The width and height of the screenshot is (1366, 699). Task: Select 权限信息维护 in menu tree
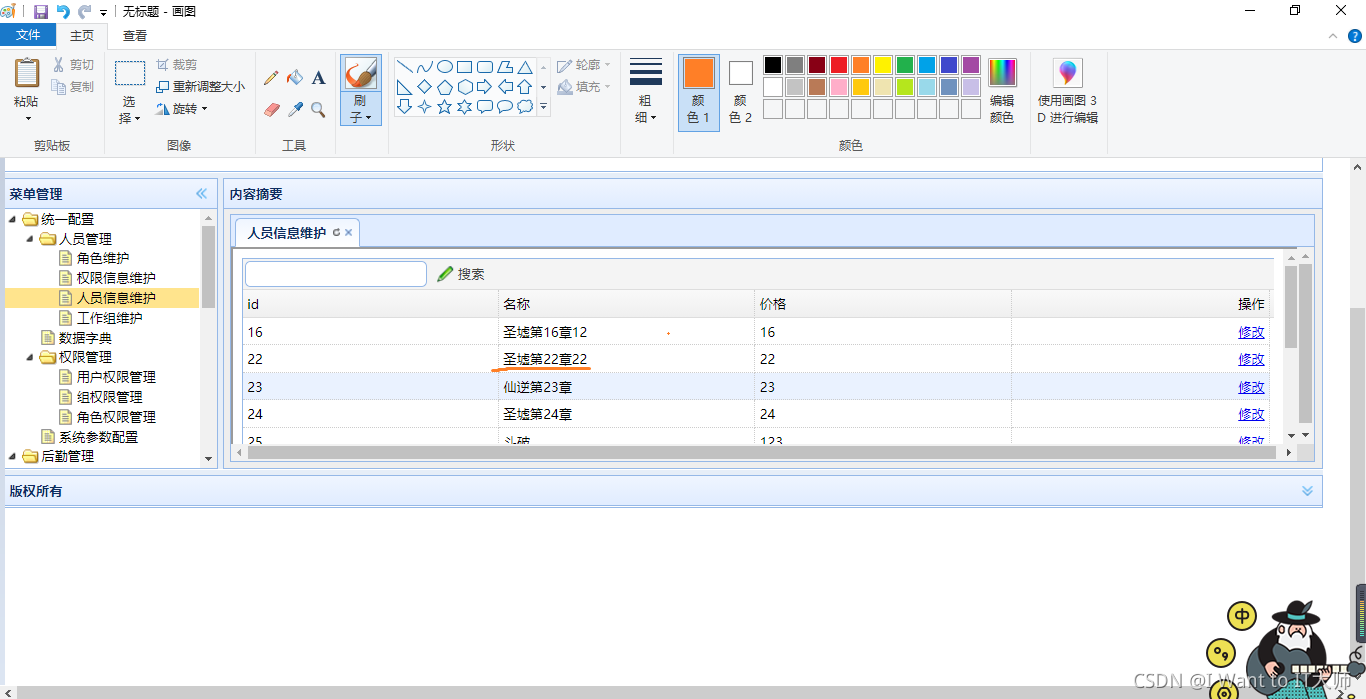click(x=116, y=278)
